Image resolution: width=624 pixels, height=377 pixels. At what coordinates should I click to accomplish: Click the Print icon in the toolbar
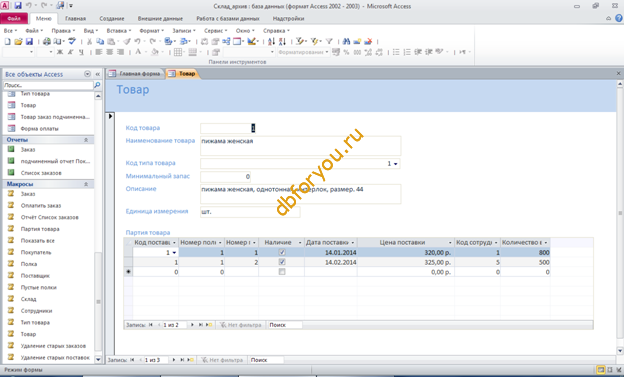(x=47, y=41)
